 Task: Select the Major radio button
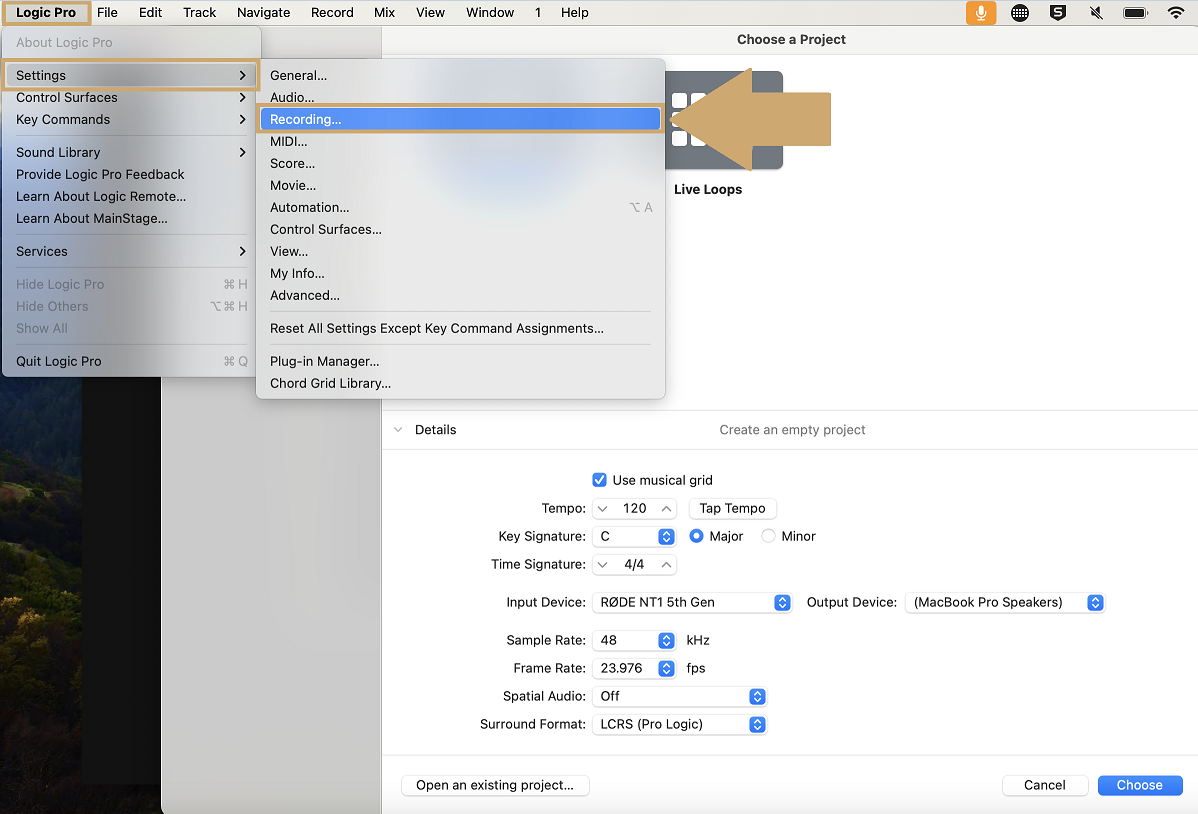696,537
